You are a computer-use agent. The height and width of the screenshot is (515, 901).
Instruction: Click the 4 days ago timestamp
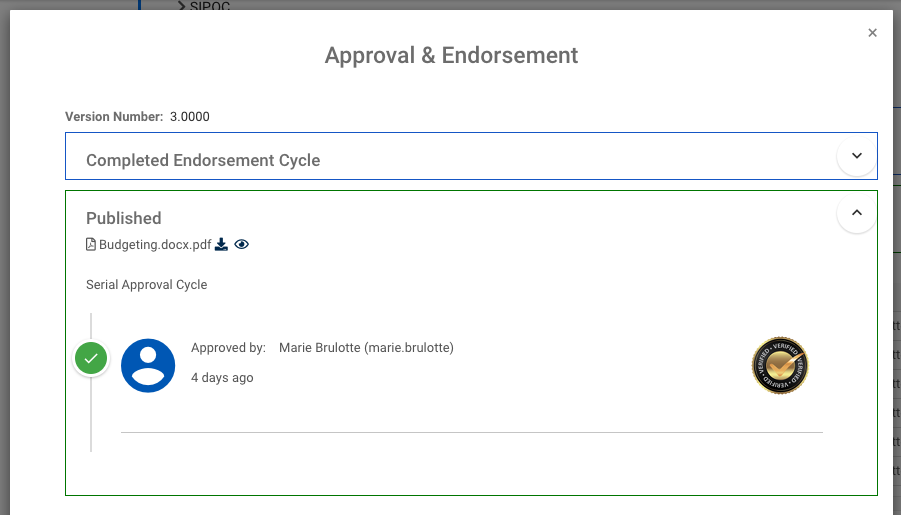222,378
